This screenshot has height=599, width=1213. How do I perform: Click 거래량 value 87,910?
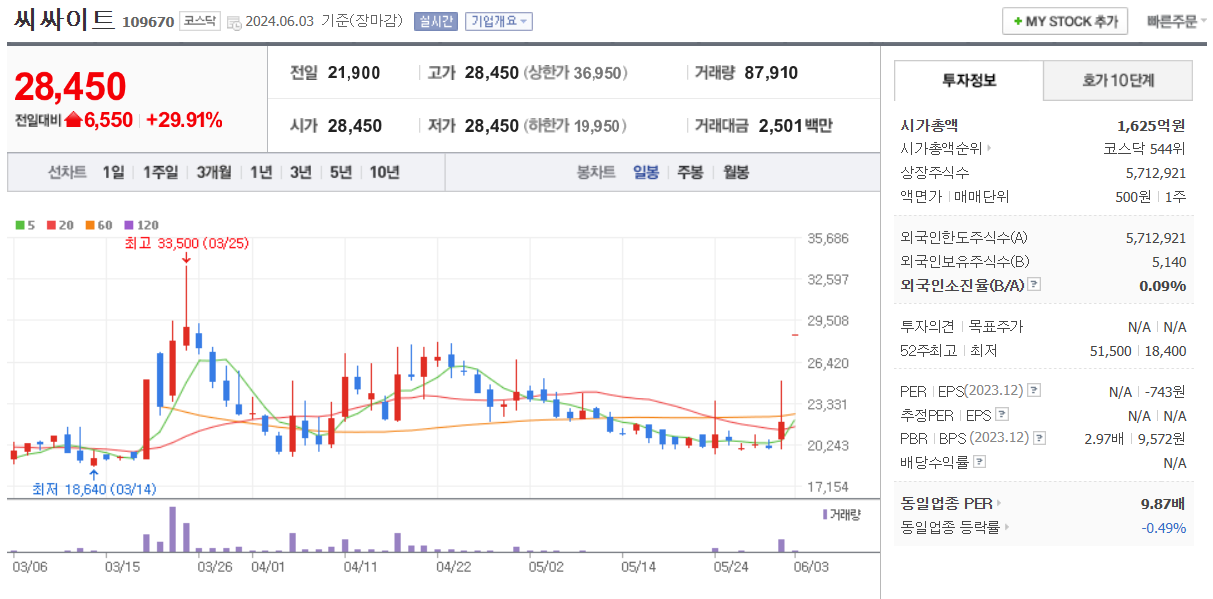click(771, 72)
